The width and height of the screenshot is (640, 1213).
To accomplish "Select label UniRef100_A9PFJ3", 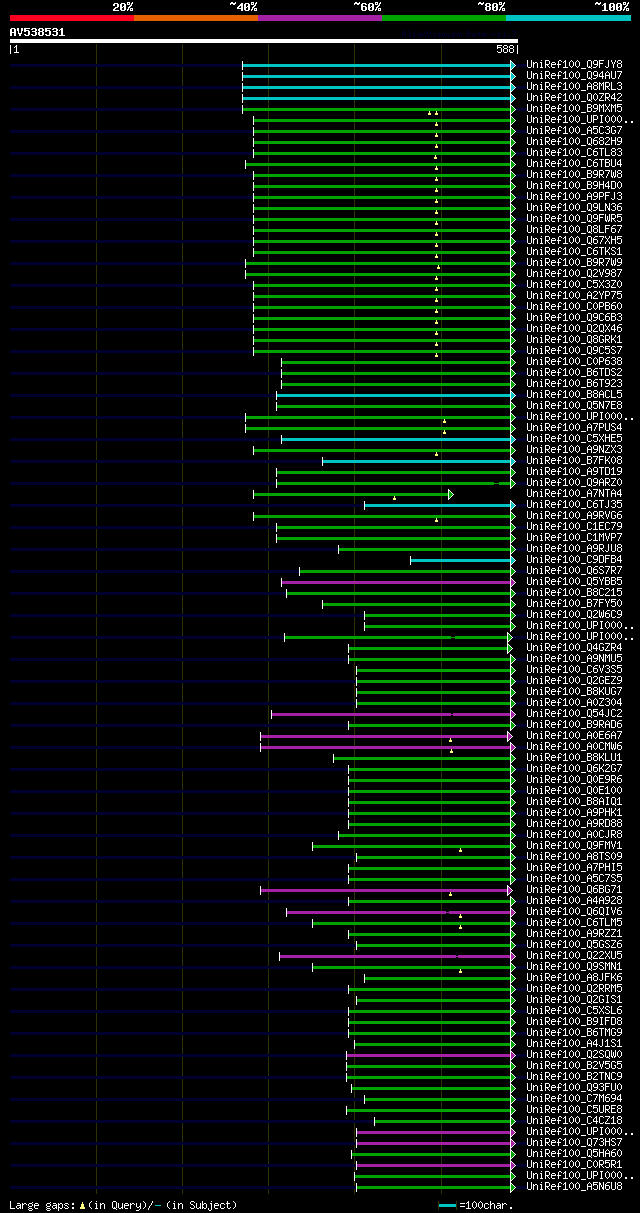I will coord(574,196).
